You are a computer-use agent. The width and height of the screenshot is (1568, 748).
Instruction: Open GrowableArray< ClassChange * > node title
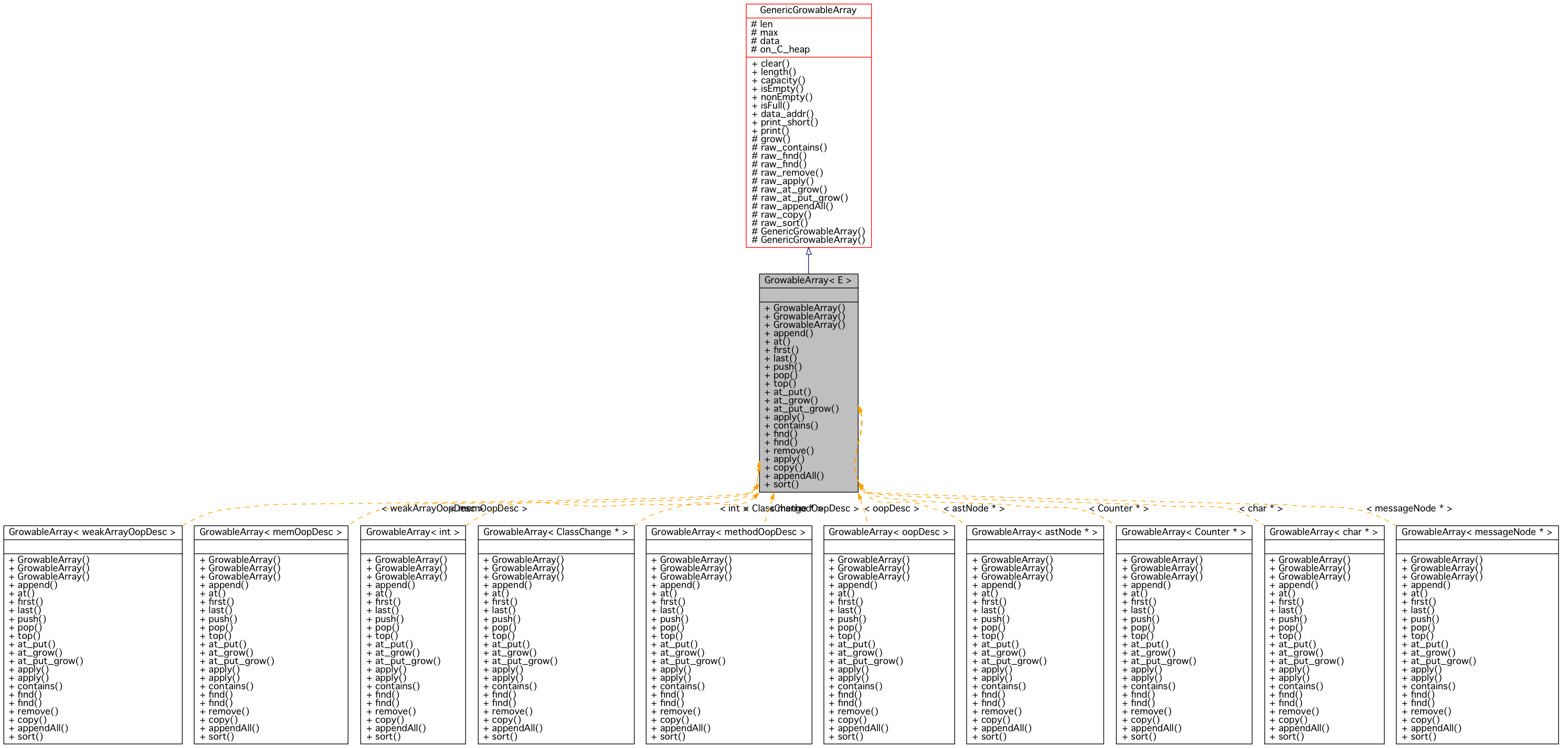pyautogui.click(x=555, y=532)
